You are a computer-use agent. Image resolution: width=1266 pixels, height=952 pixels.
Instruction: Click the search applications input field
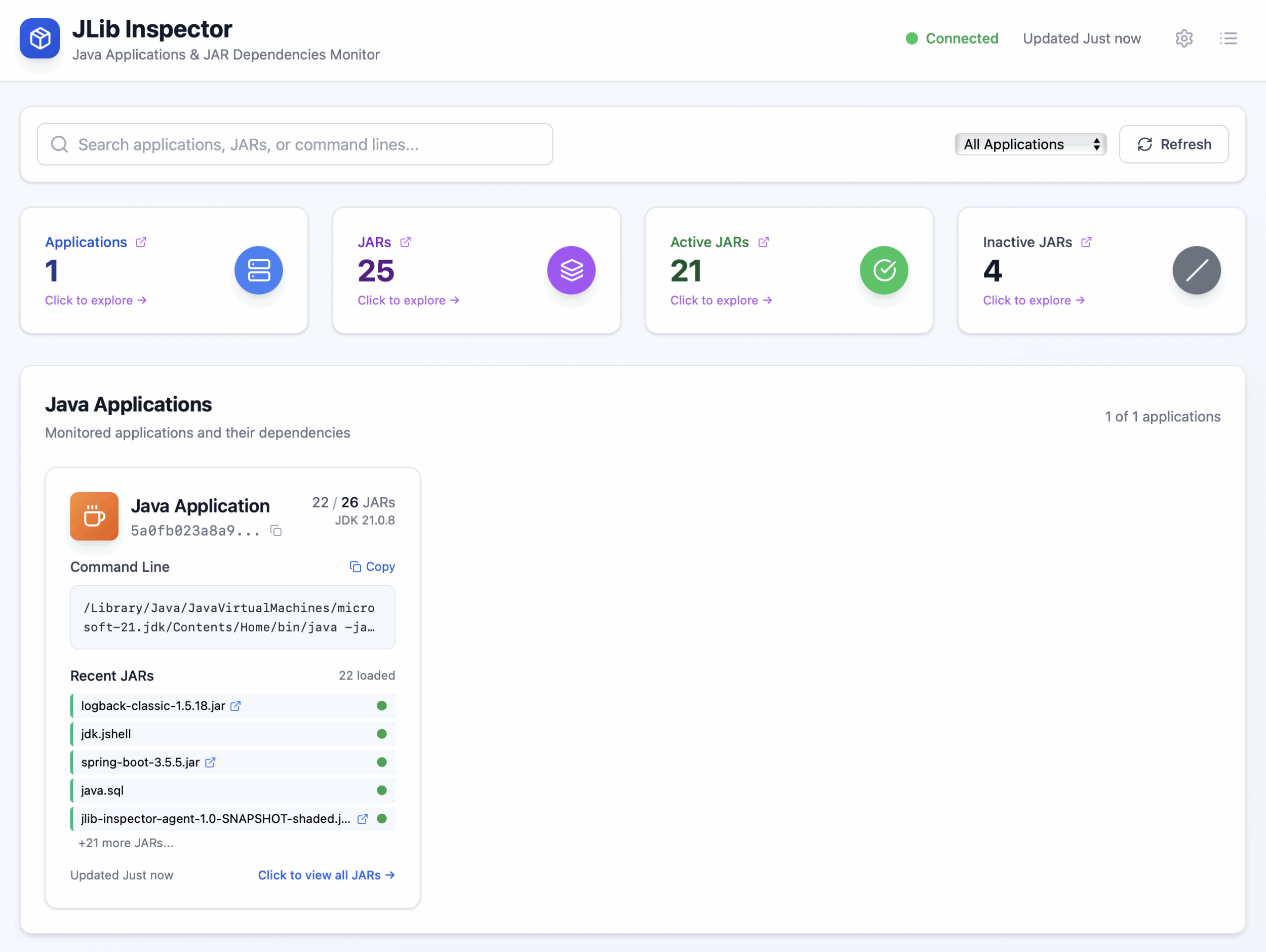coord(295,144)
